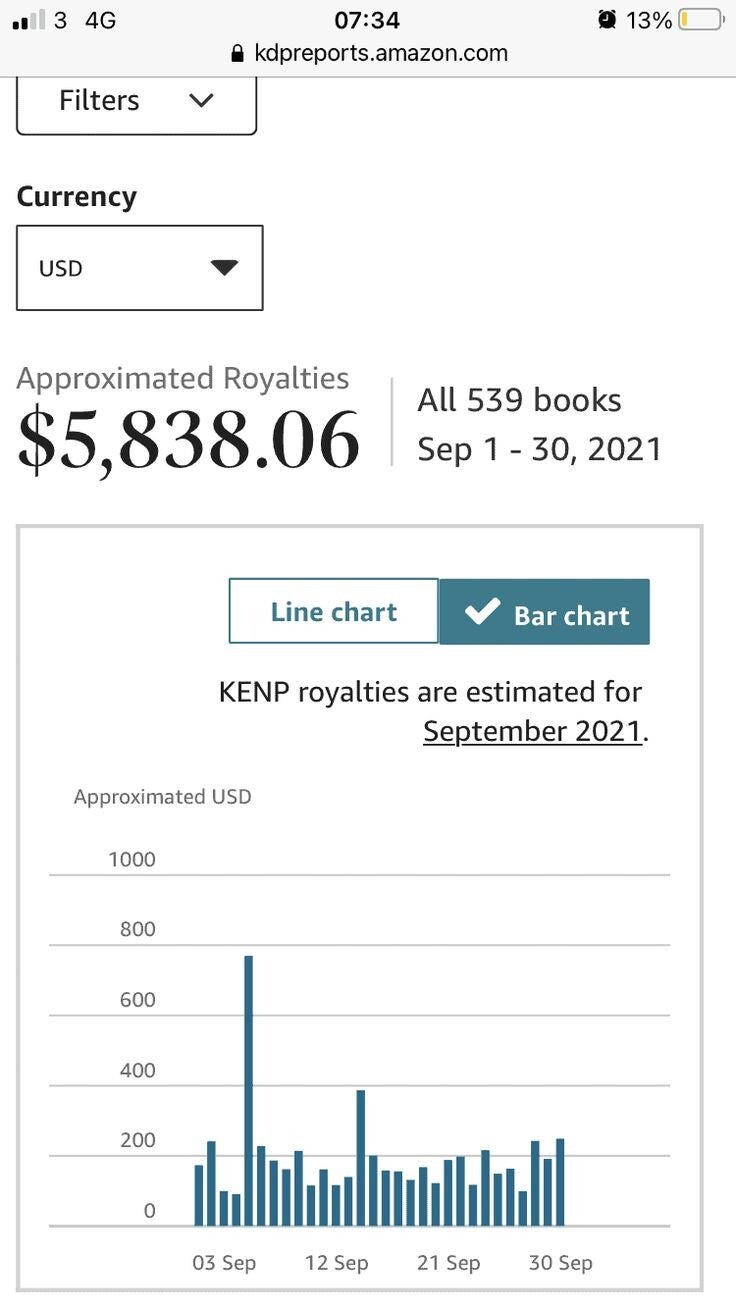
Task: Tap the padlock icon in address bar
Action: tap(237, 54)
